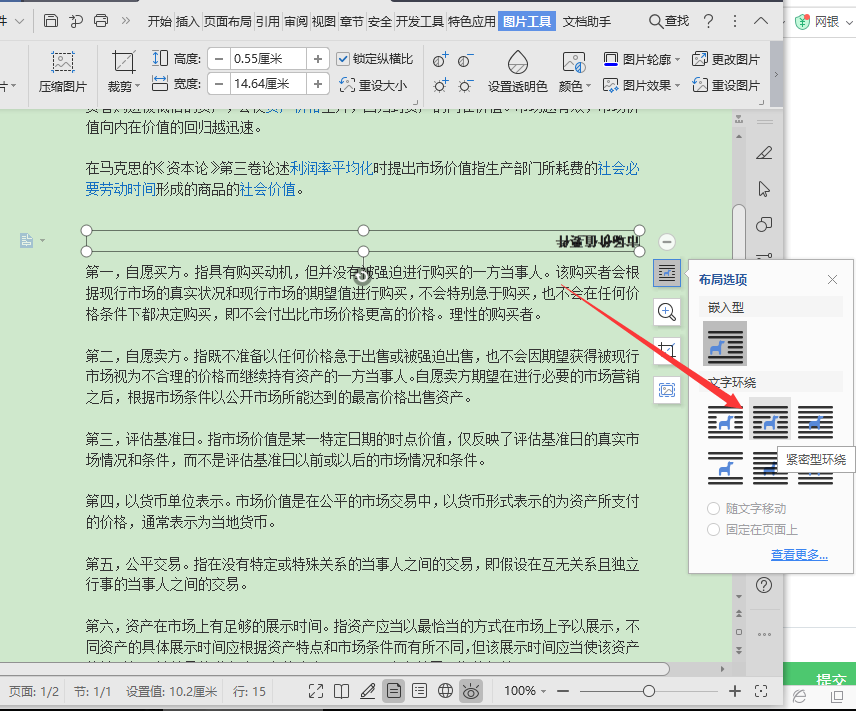Click the zoom in plus button
Screen dimensions: 856x711
735,691
